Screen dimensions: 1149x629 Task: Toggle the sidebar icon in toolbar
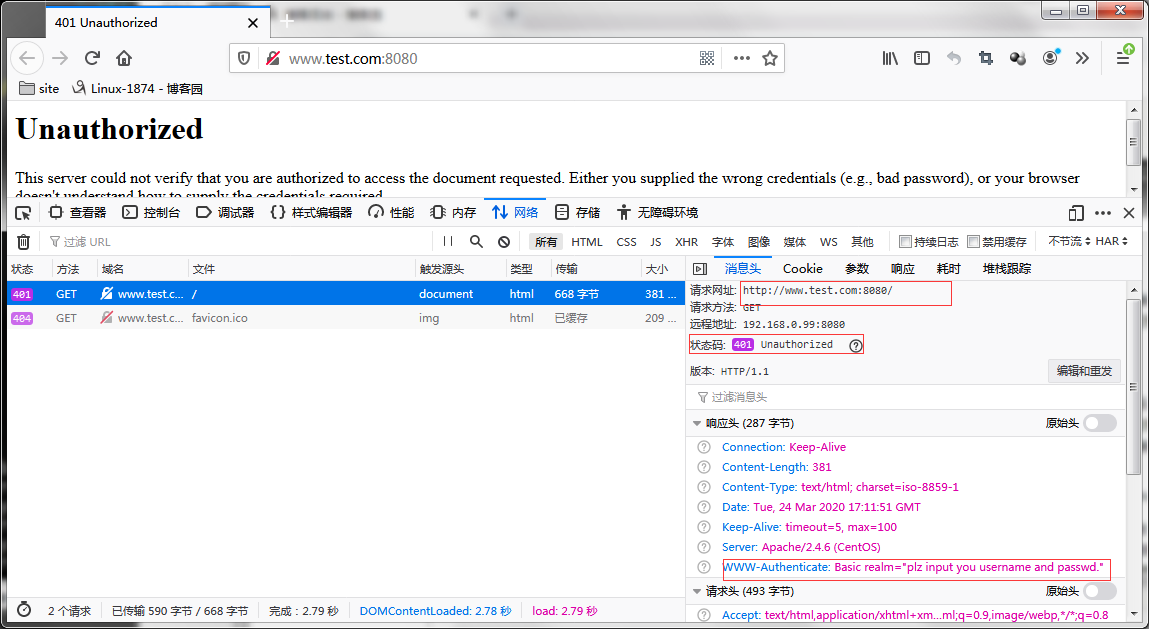pyautogui.click(x=922, y=59)
